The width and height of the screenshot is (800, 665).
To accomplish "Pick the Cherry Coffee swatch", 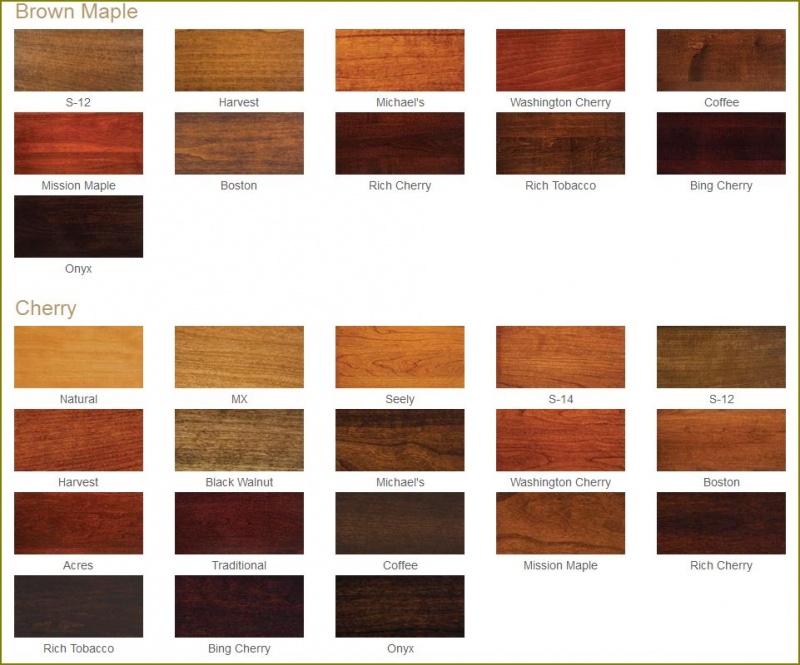I will [400, 523].
